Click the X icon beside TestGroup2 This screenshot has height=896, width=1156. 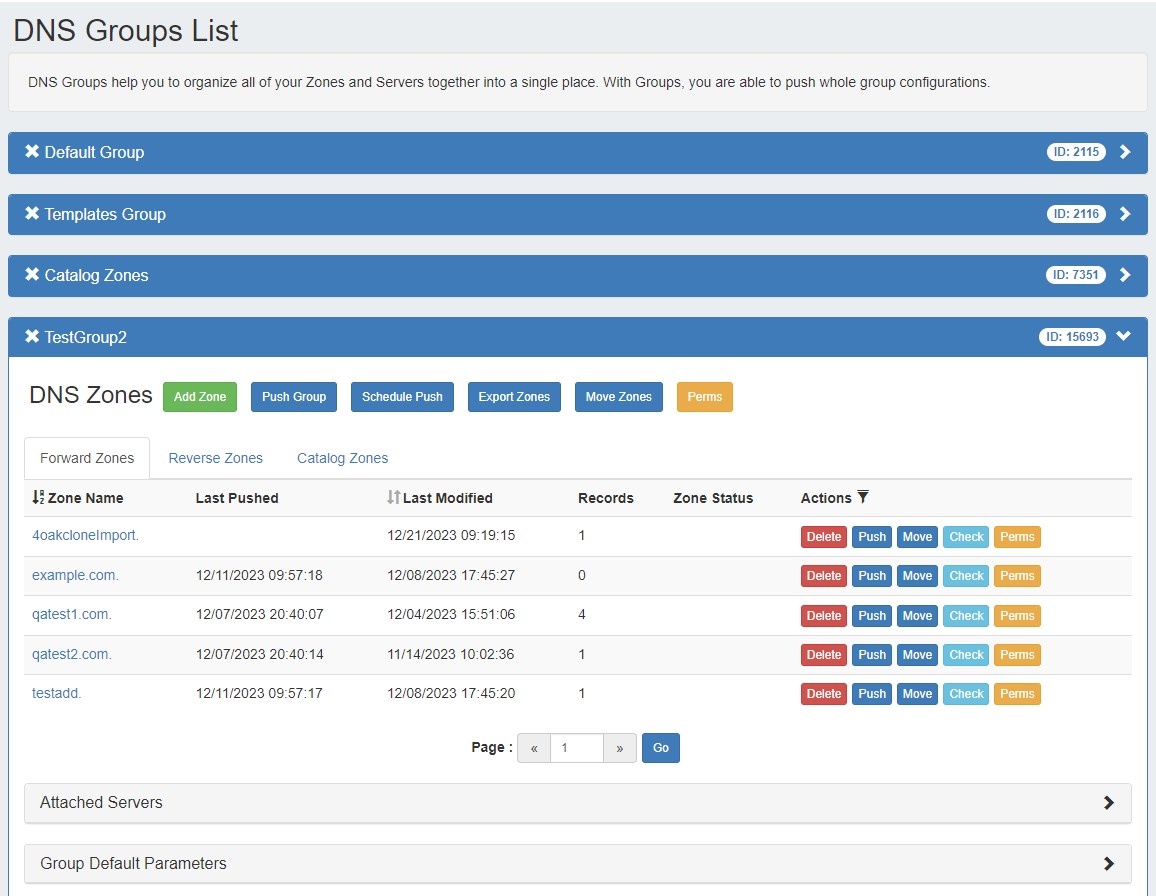pos(32,337)
